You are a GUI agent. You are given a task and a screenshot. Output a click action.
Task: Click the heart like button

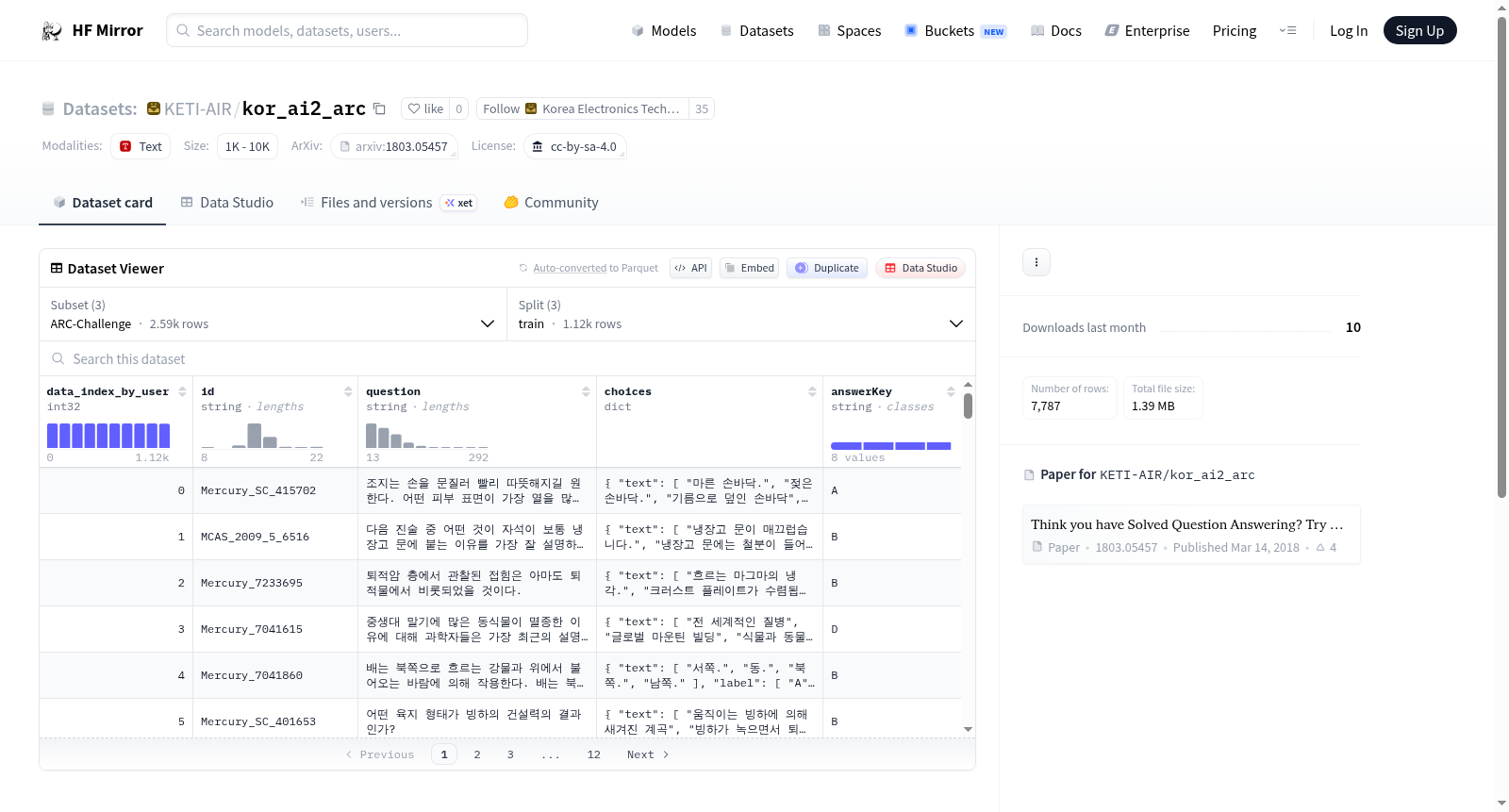pos(425,108)
